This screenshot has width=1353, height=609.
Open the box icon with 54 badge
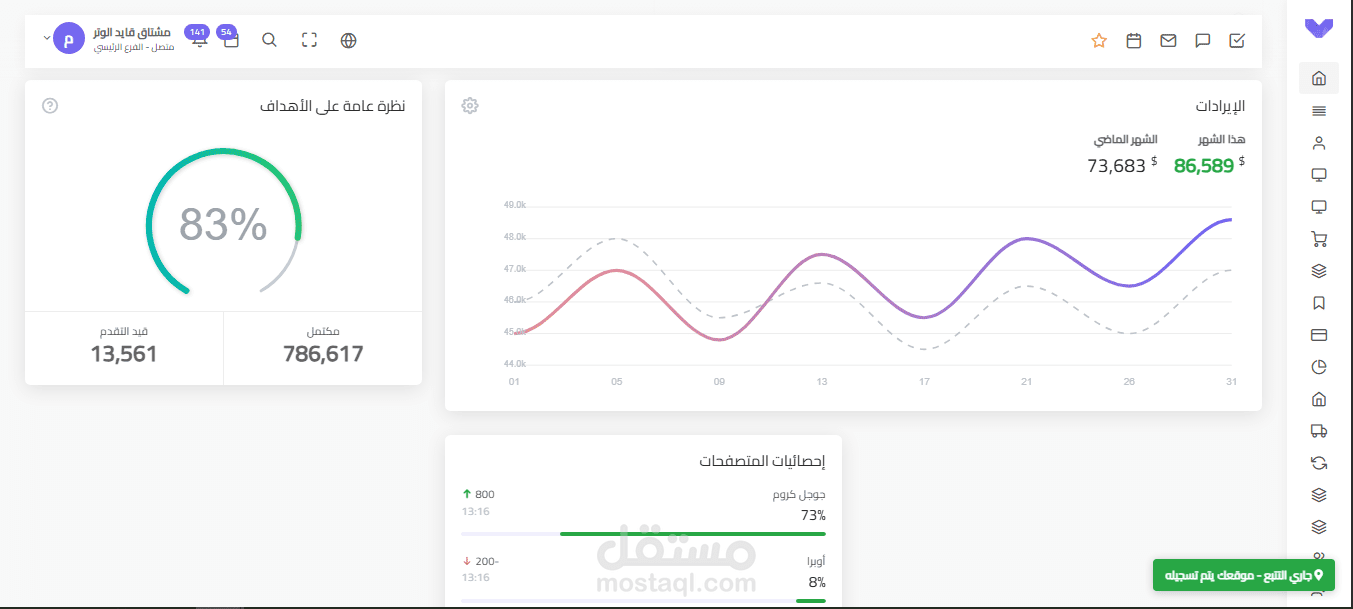[x=230, y=38]
